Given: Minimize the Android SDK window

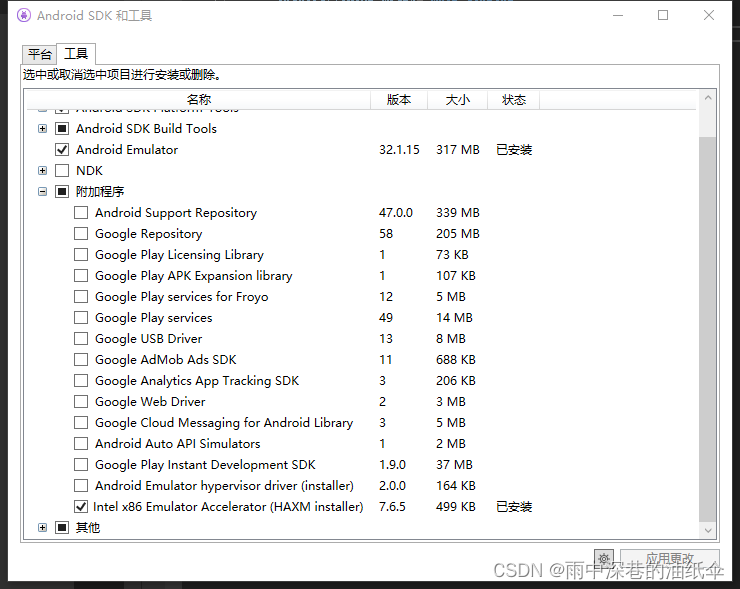Looking at the screenshot, I should coord(618,16).
